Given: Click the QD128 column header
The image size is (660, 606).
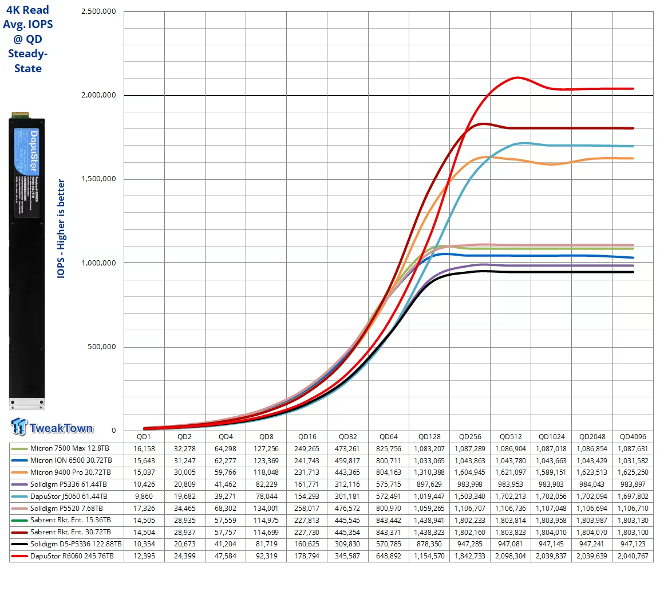Looking at the screenshot, I should tap(429, 437).
